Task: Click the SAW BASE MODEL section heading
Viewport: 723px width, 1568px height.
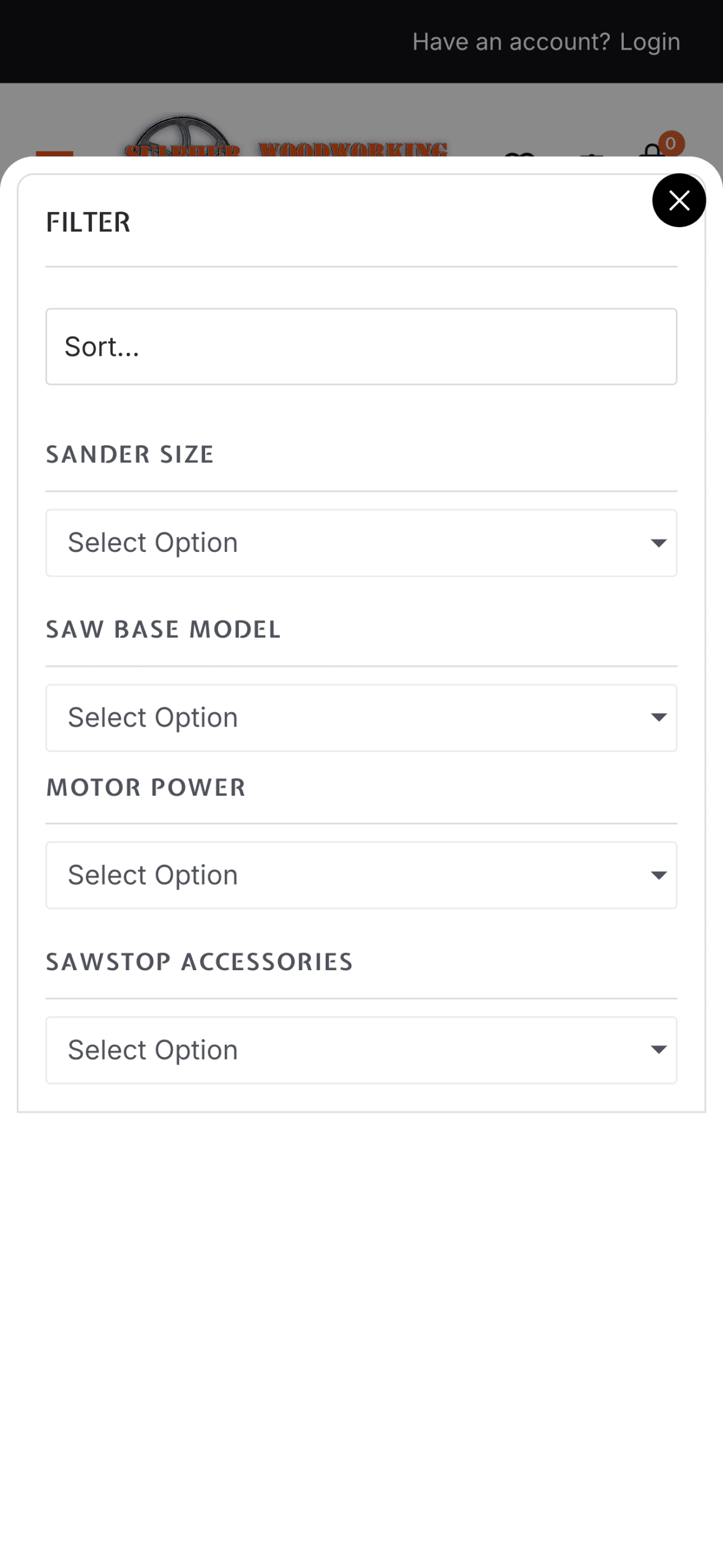Action: [x=163, y=630]
